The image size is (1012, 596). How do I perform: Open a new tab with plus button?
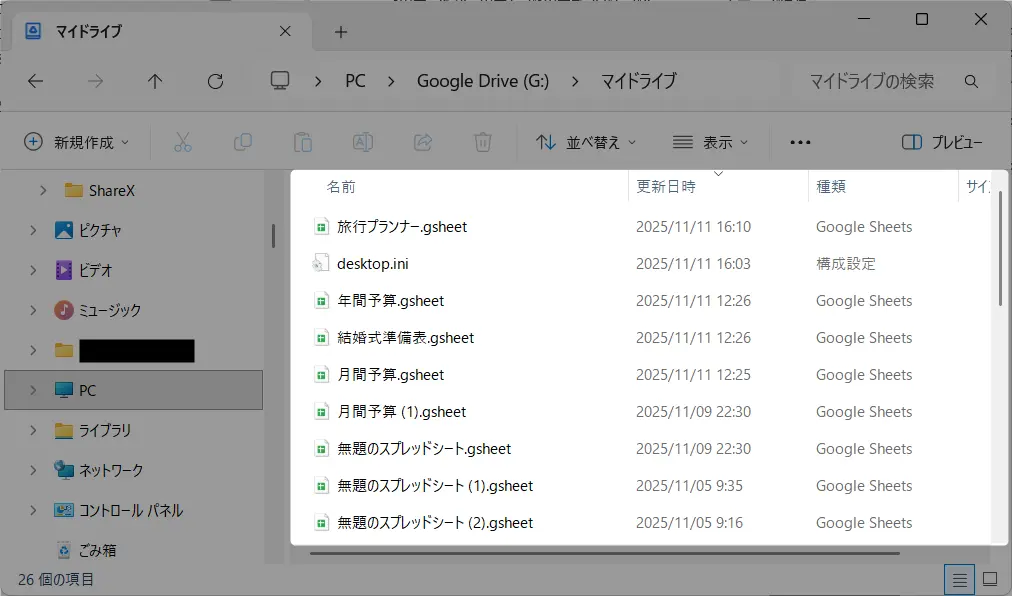tap(340, 32)
